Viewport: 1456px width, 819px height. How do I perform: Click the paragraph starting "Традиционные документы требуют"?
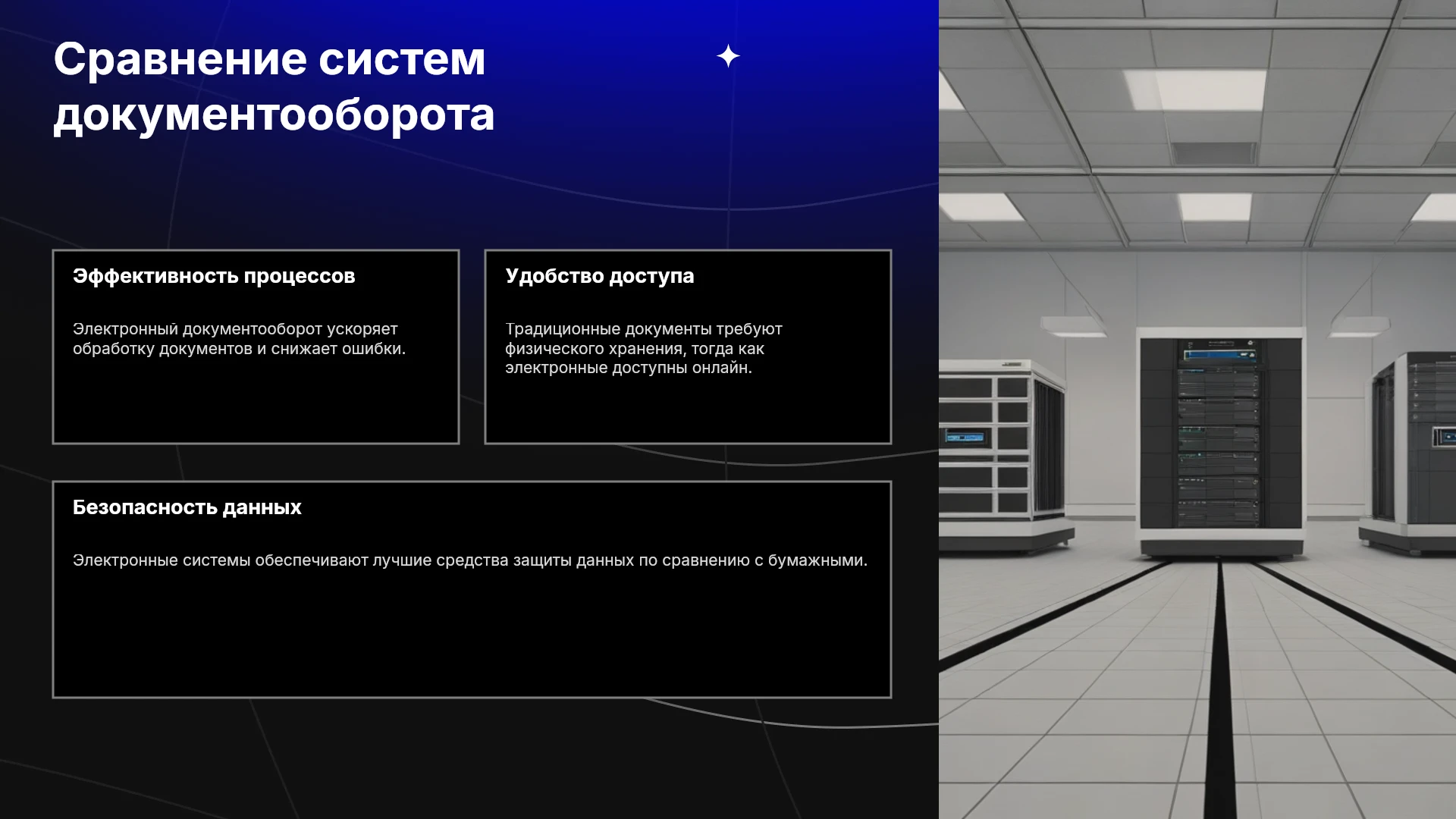pos(643,348)
